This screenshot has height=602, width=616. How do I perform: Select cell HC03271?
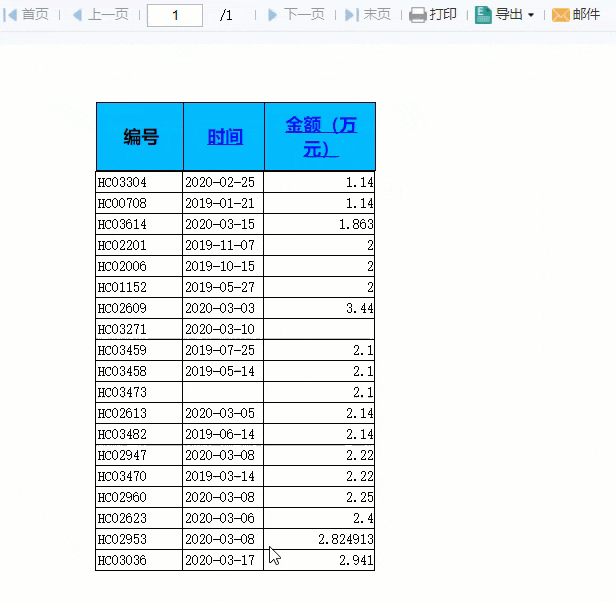(139, 329)
